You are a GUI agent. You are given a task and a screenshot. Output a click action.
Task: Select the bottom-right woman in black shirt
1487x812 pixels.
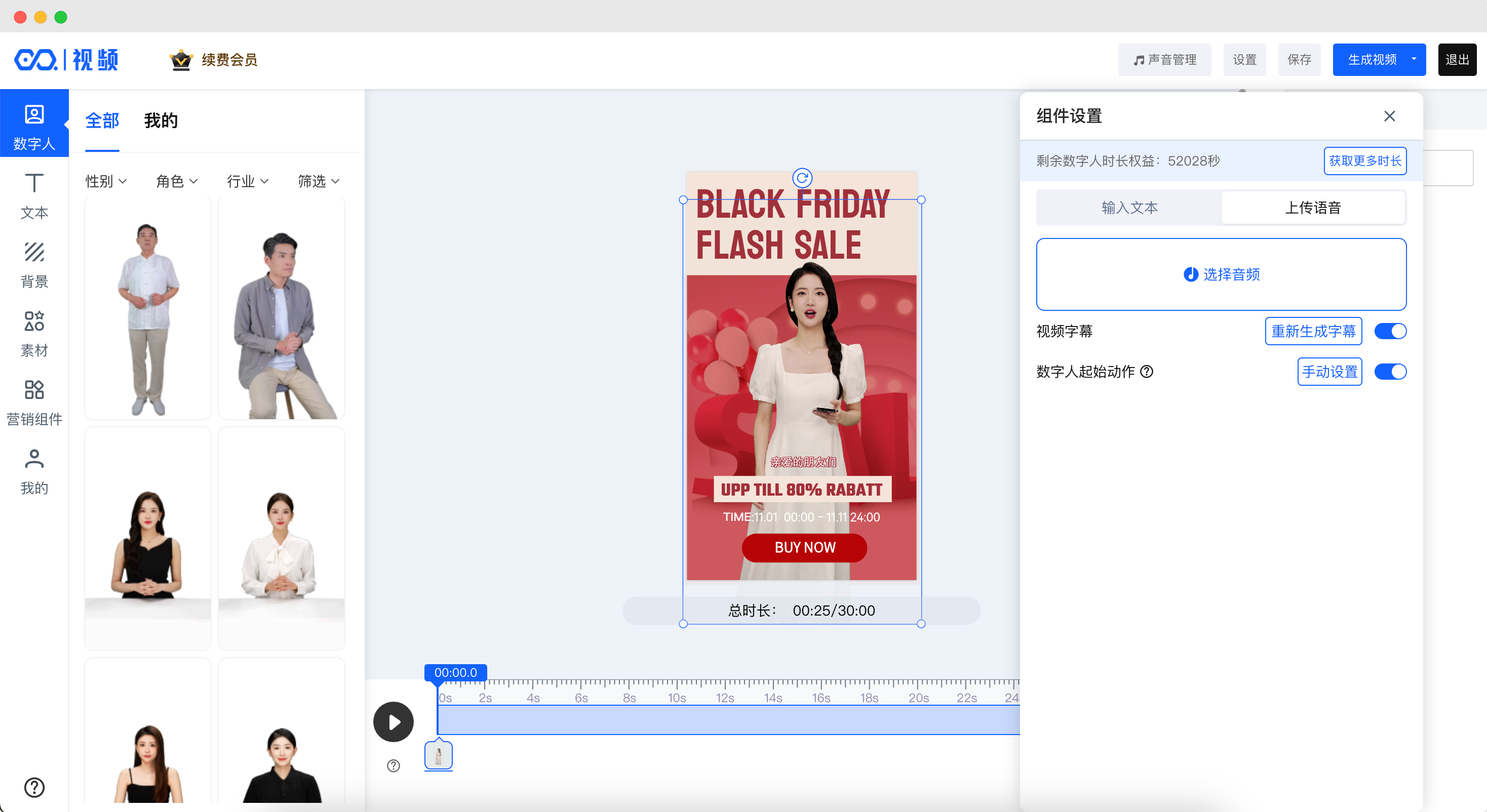[x=282, y=731]
